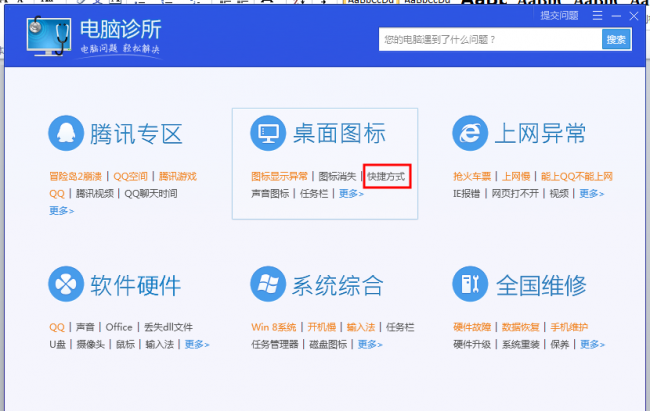This screenshot has height=411, width=650.
Task: Expand 更多 under 桌面图标
Action: (351, 194)
